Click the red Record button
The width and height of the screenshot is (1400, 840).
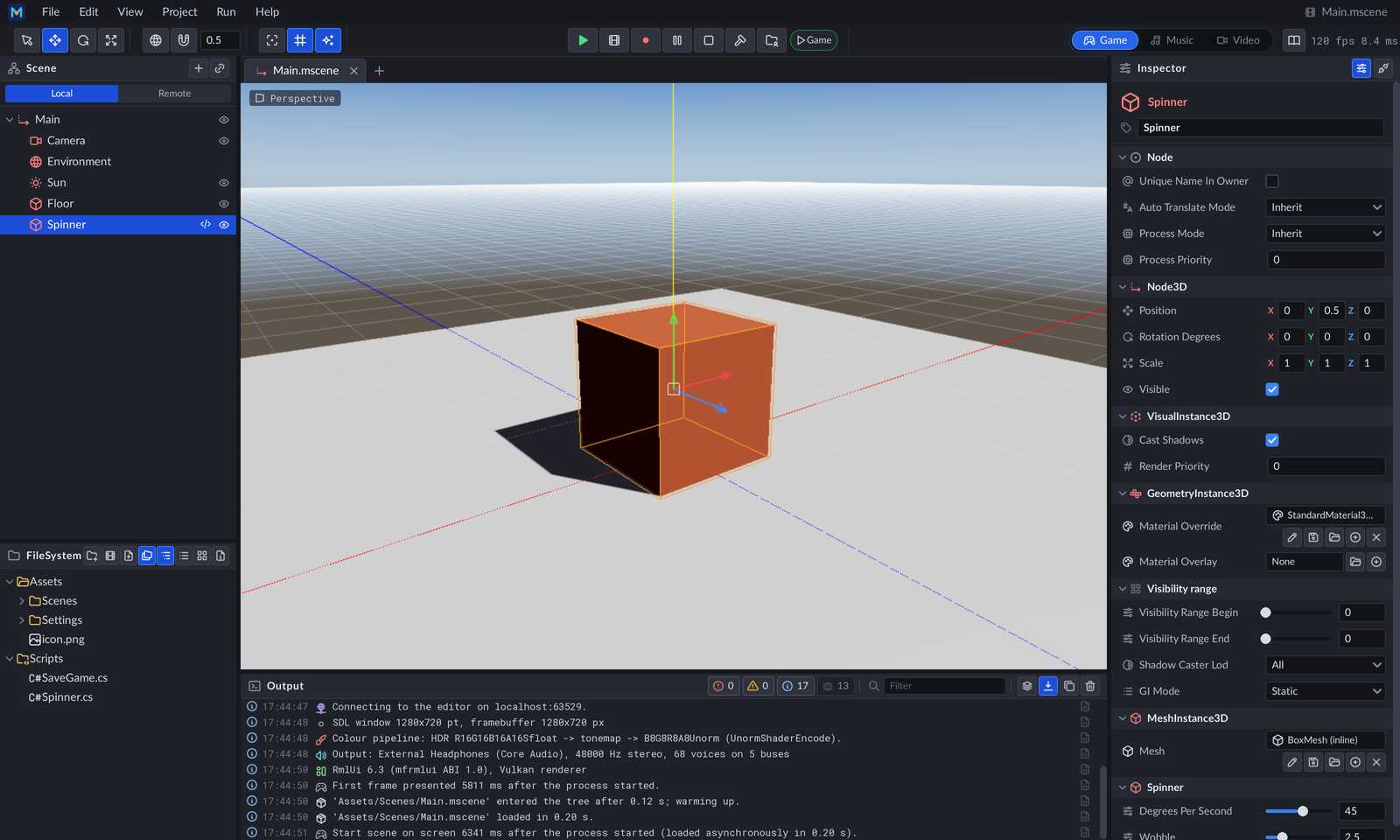pyautogui.click(x=646, y=40)
